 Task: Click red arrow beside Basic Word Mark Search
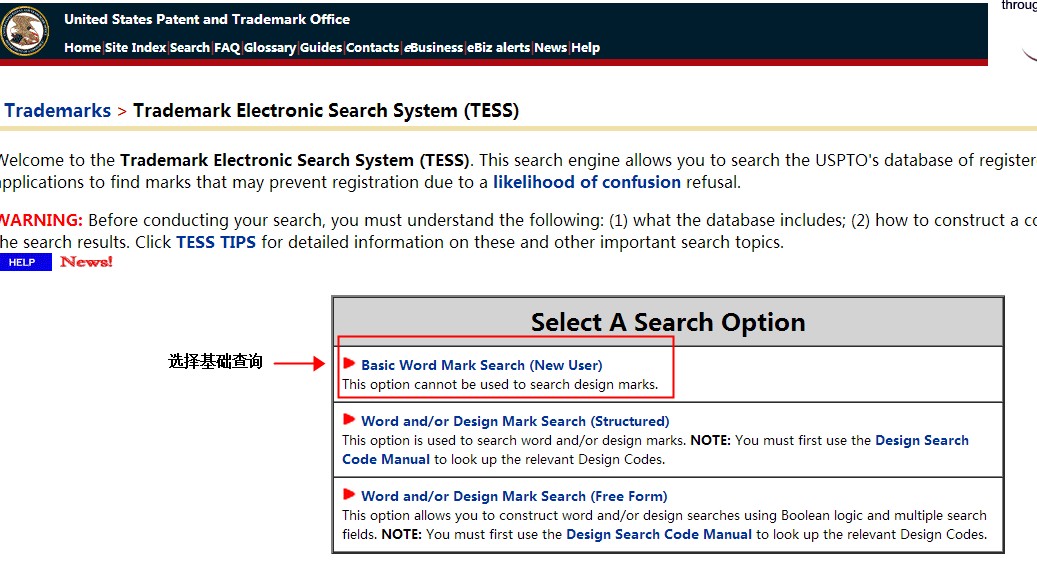coord(349,364)
